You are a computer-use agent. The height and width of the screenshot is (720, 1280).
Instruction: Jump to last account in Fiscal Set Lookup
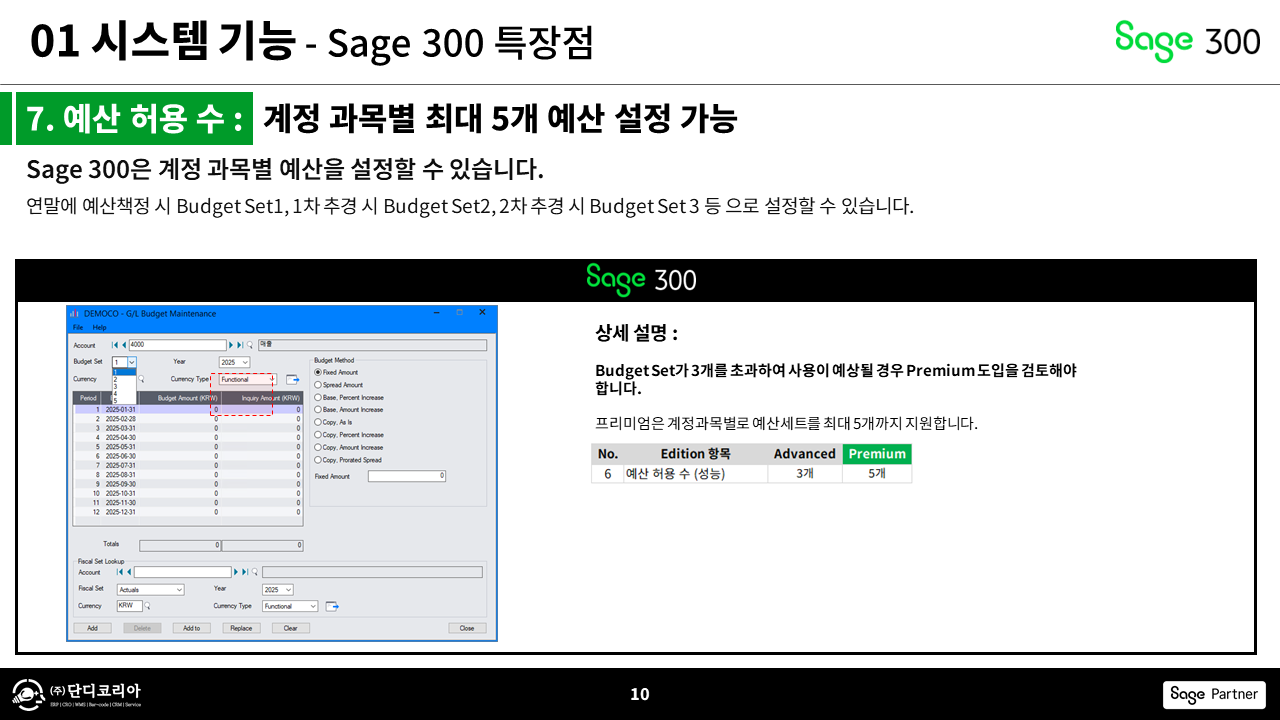tap(245, 572)
